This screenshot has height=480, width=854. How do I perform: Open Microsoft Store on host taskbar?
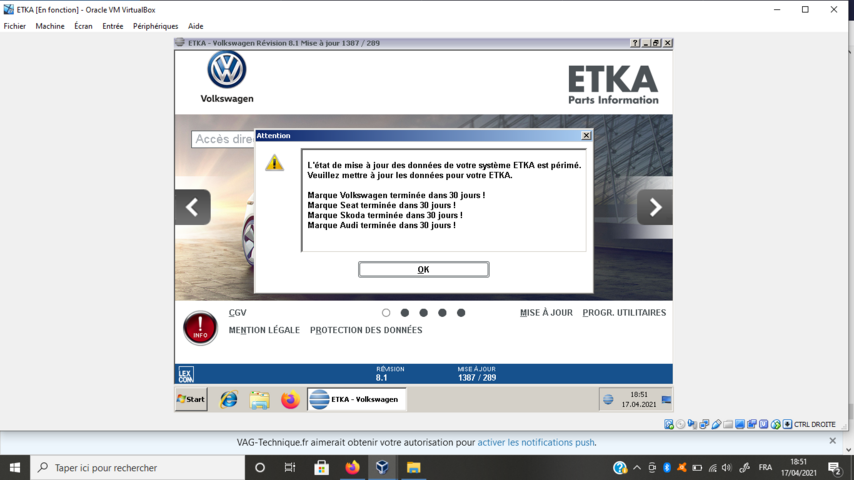(x=321, y=467)
